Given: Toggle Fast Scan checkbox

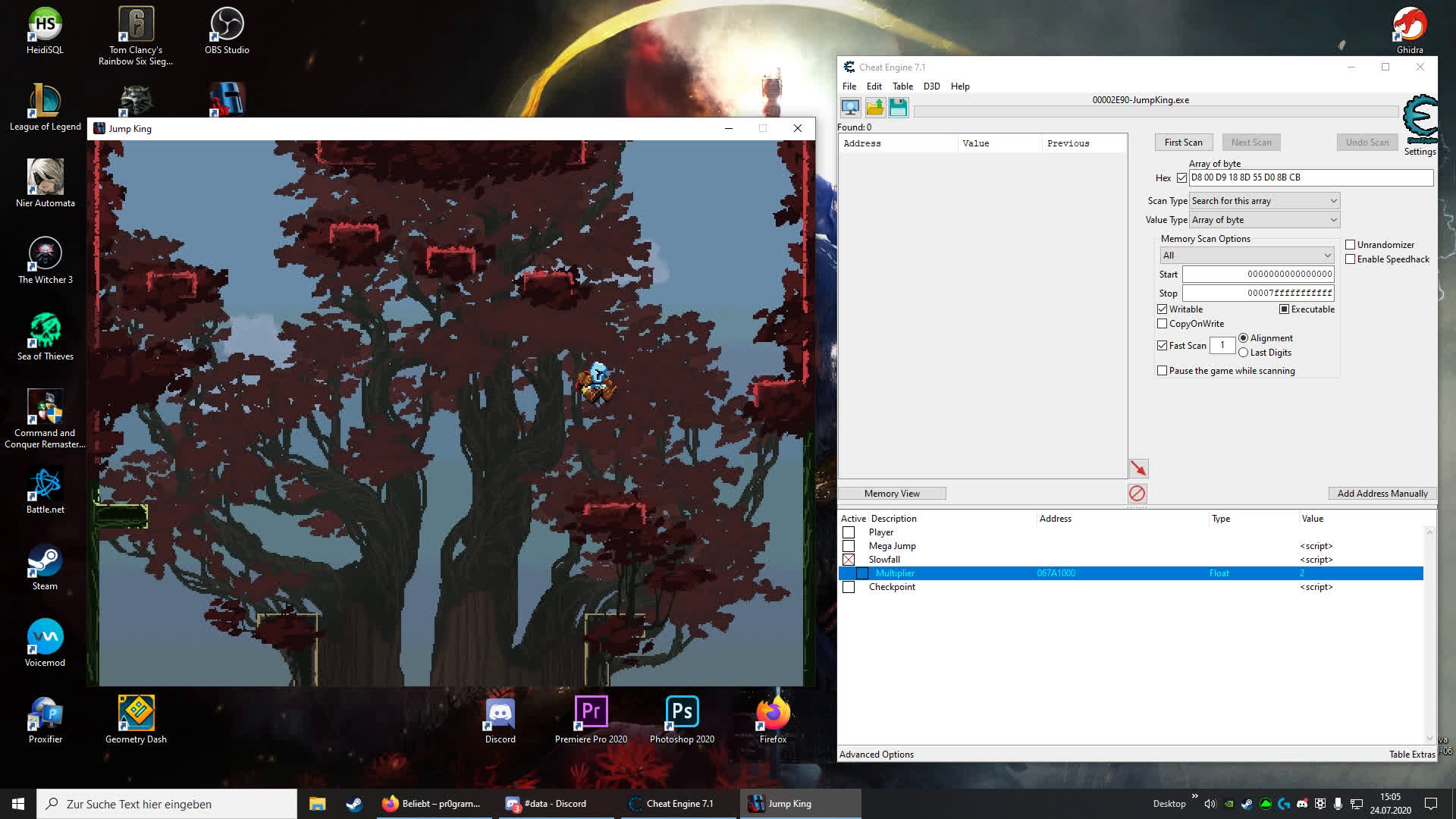Looking at the screenshot, I should (x=1162, y=346).
